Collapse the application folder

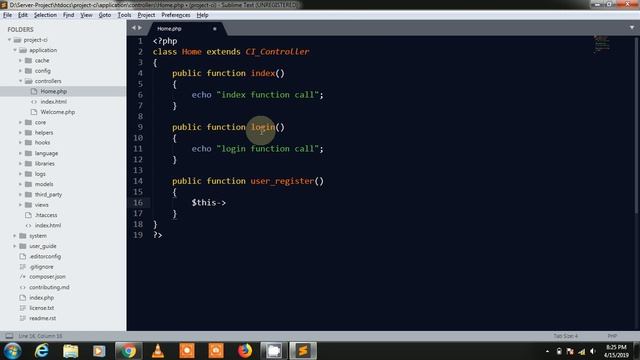tap(15, 50)
